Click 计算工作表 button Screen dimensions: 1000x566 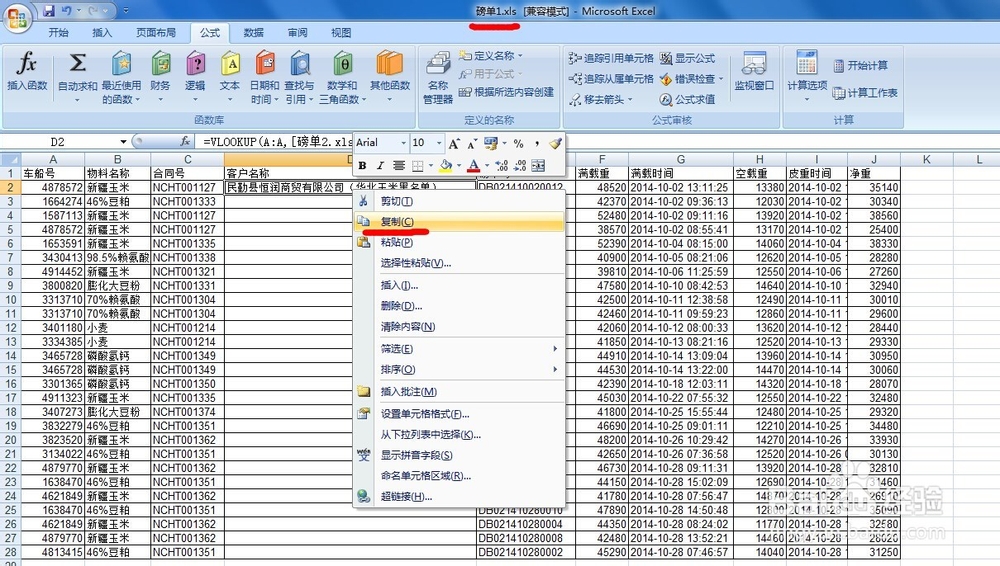pyautogui.click(x=865, y=93)
